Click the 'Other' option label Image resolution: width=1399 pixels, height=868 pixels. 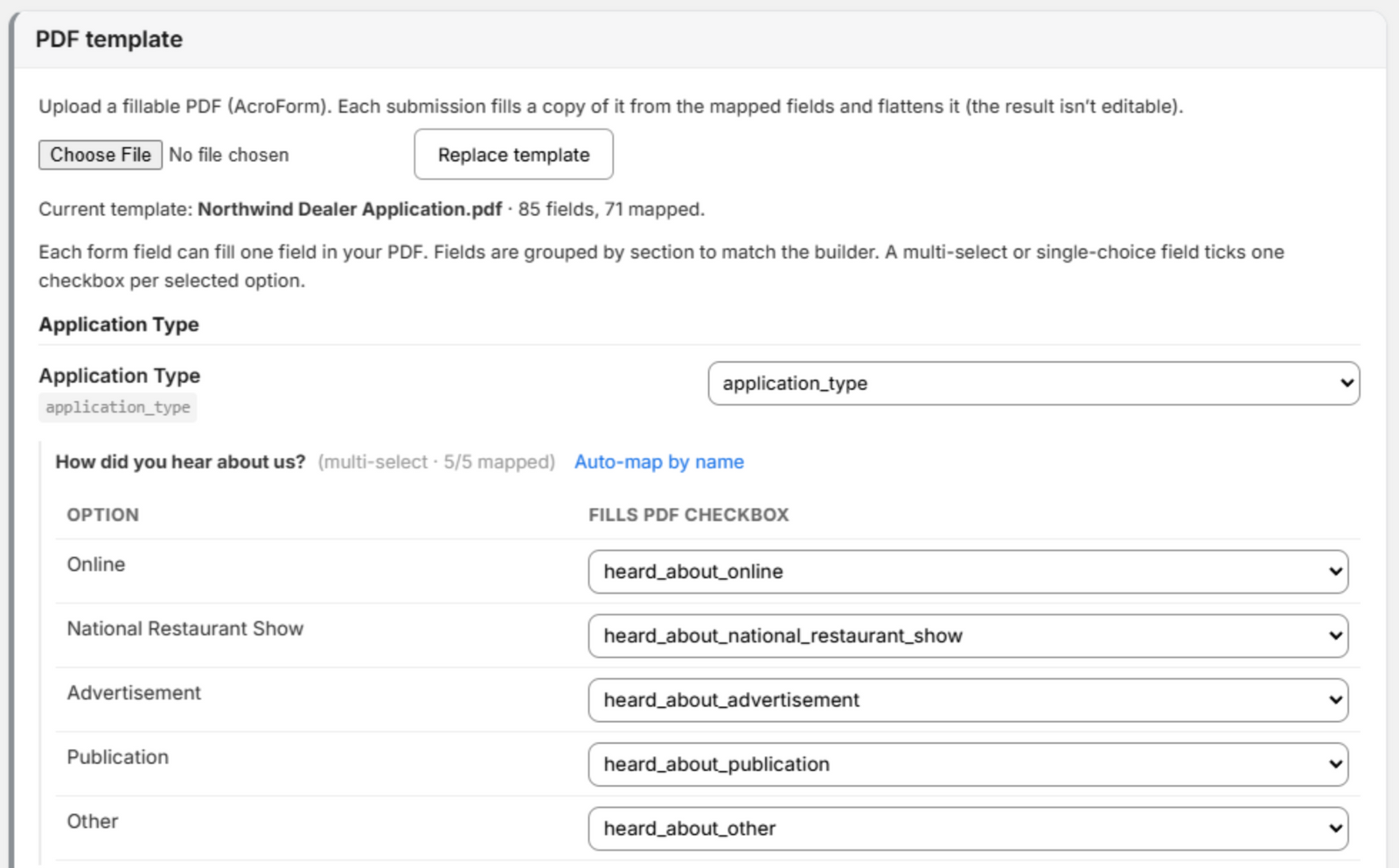[x=93, y=822]
